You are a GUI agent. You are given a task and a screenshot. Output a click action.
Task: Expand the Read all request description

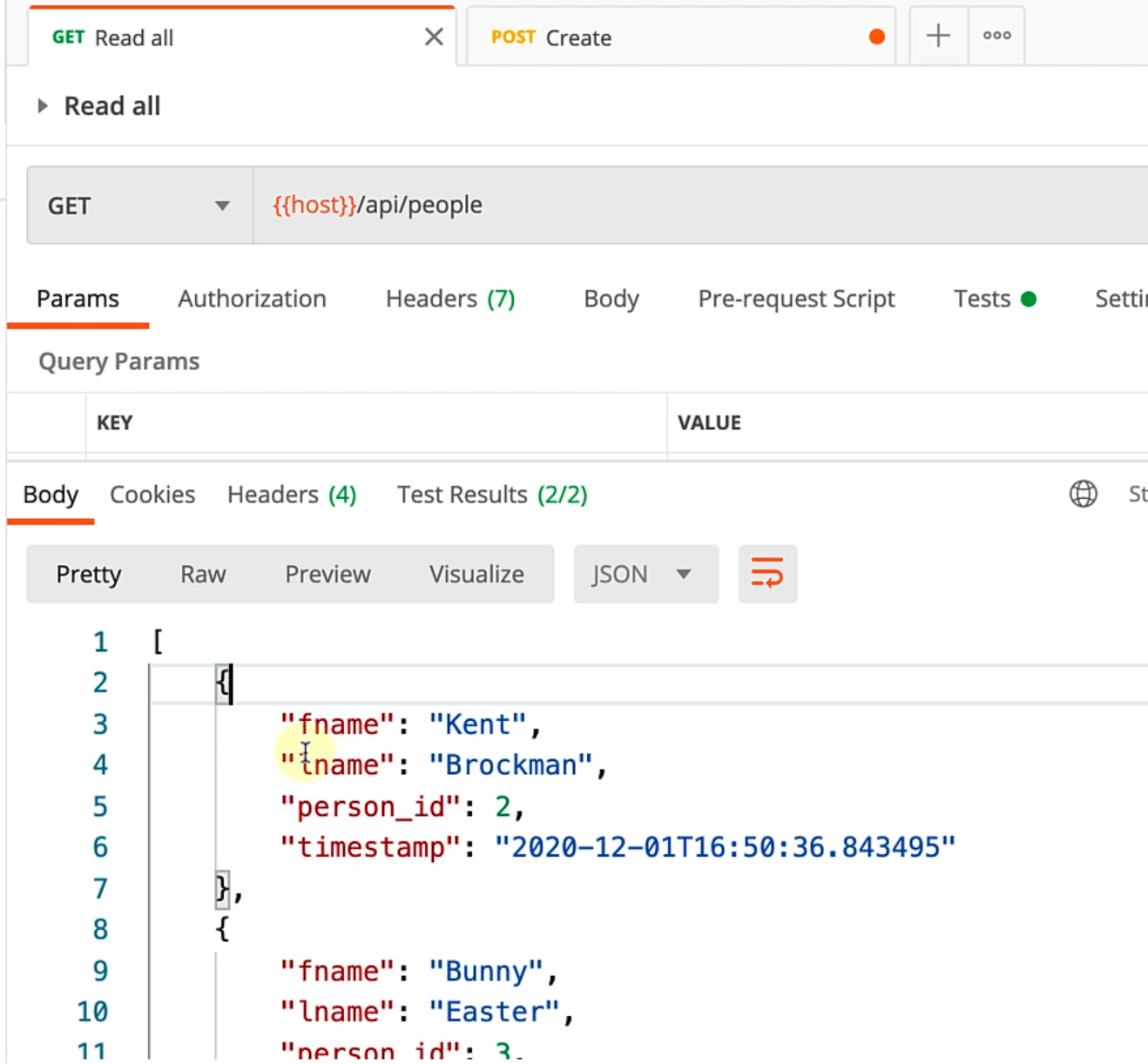(43, 105)
